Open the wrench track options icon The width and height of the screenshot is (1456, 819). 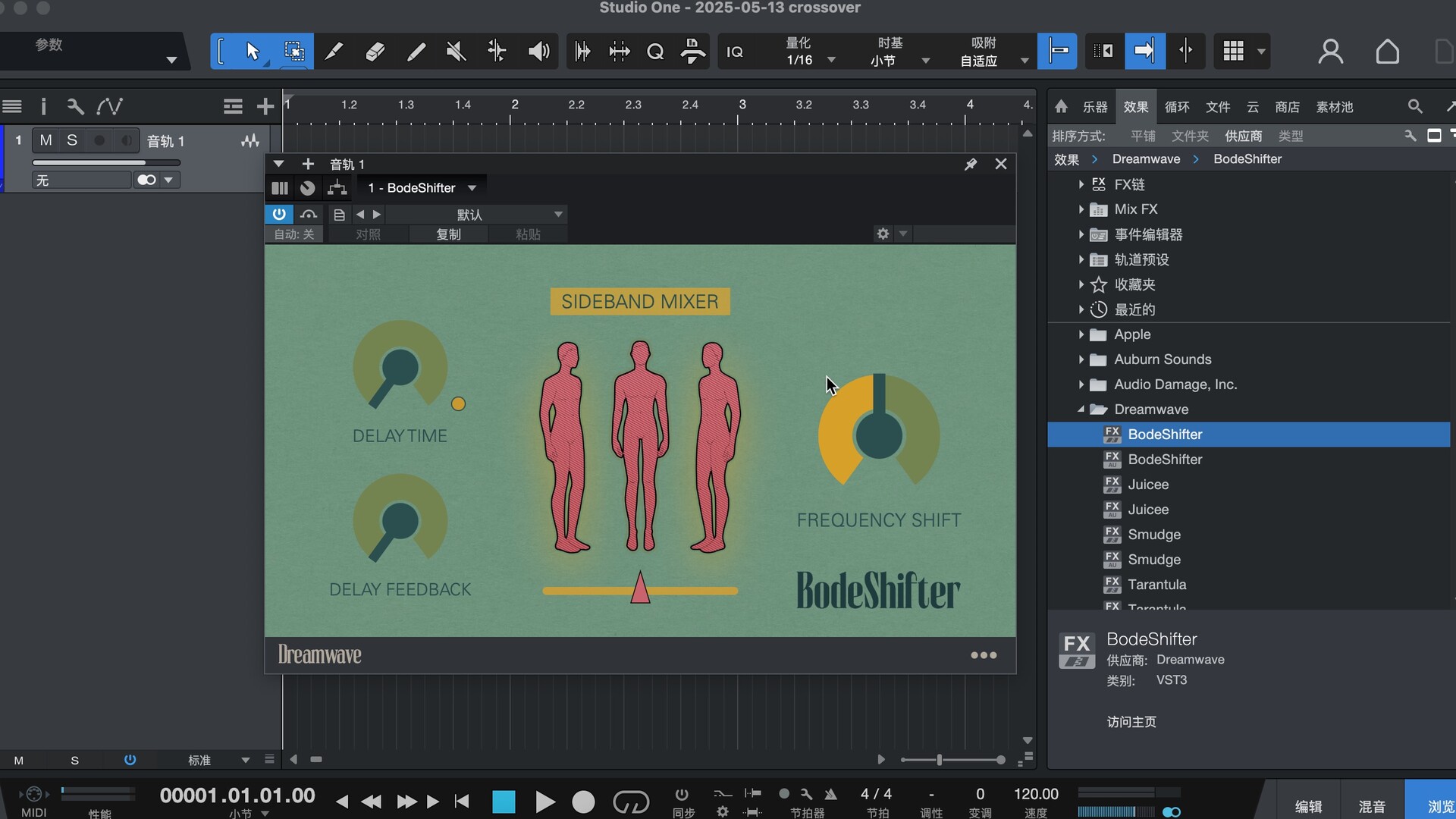[75, 106]
